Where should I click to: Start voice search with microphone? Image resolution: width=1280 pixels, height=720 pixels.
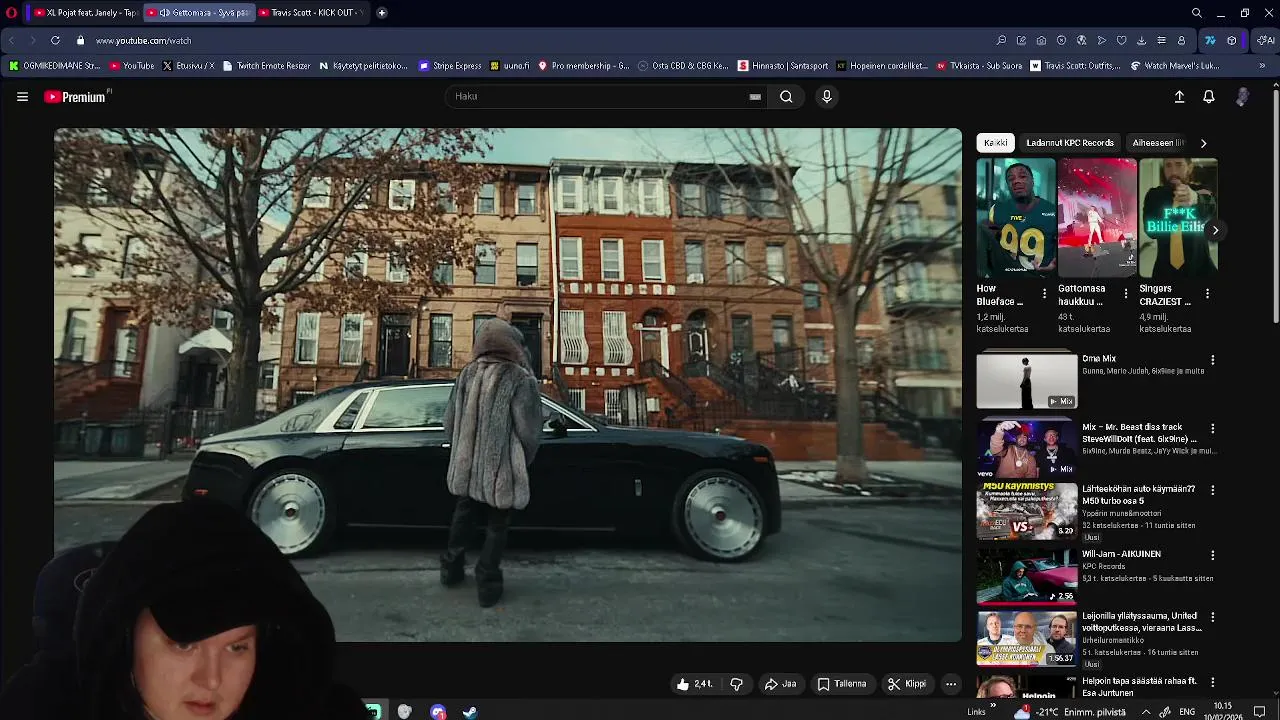pos(826,97)
